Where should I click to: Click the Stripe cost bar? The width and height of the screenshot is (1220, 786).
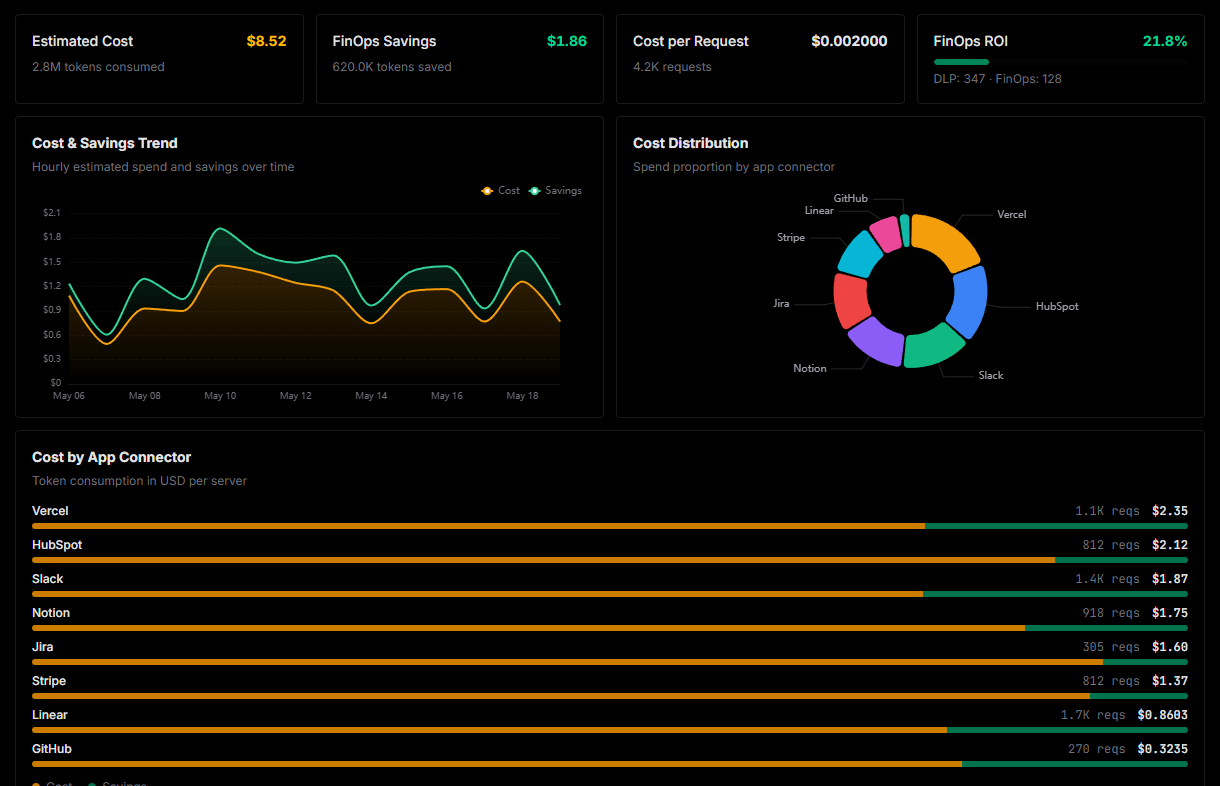click(610, 696)
